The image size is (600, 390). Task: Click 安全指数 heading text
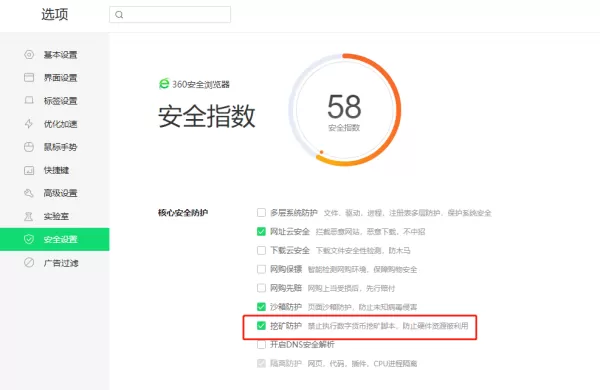click(207, 116)
